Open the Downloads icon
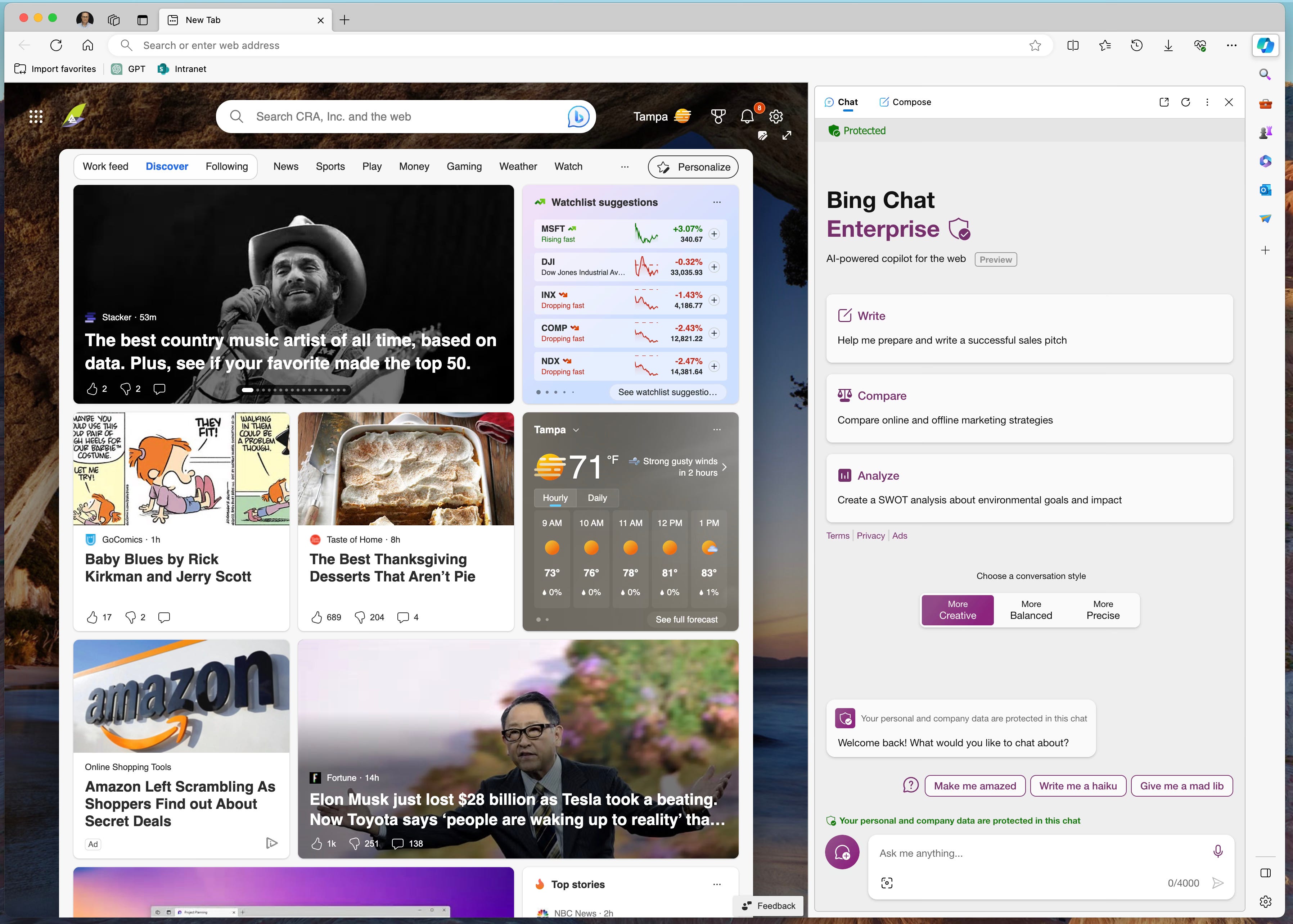 click(x=1168, y=46)
